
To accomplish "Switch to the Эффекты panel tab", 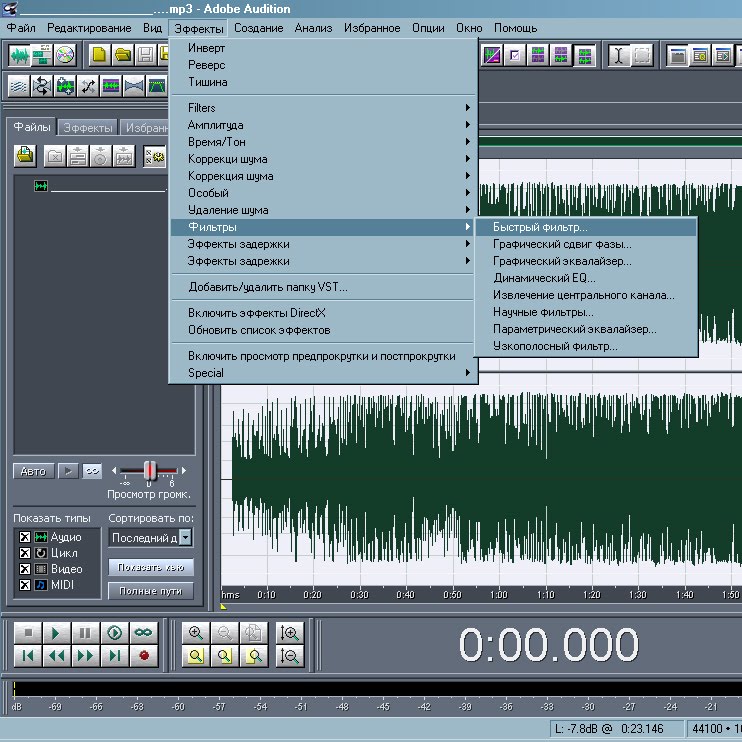I will tap(88, 128).
